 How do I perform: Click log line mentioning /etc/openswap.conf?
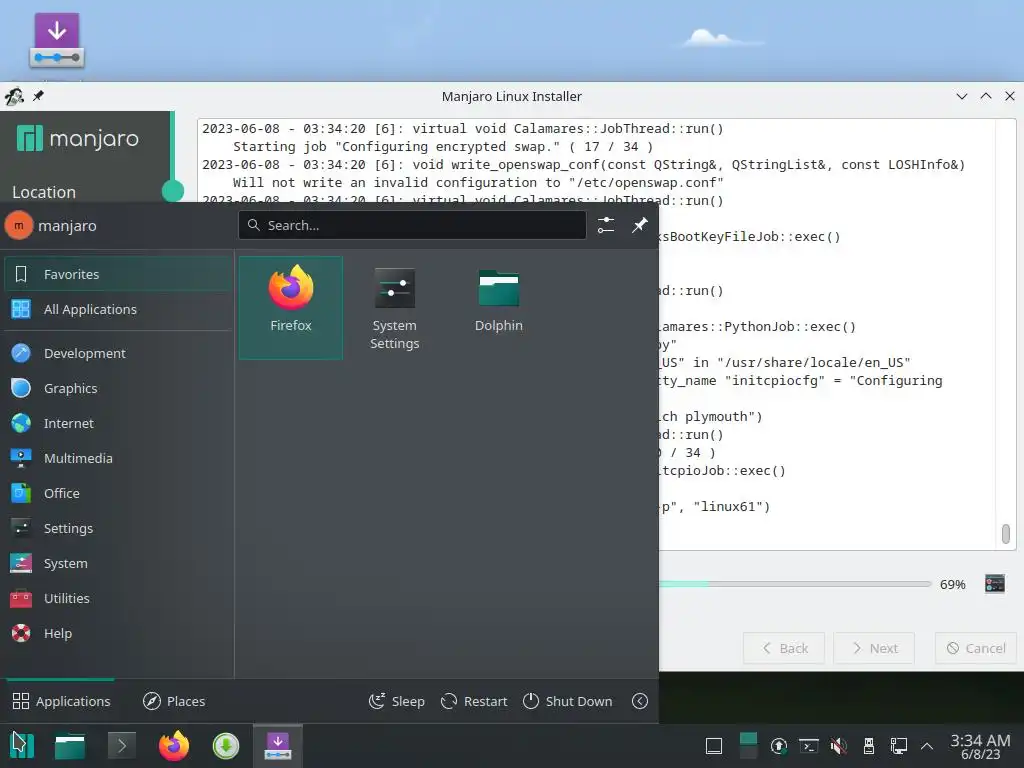[478, 183]
